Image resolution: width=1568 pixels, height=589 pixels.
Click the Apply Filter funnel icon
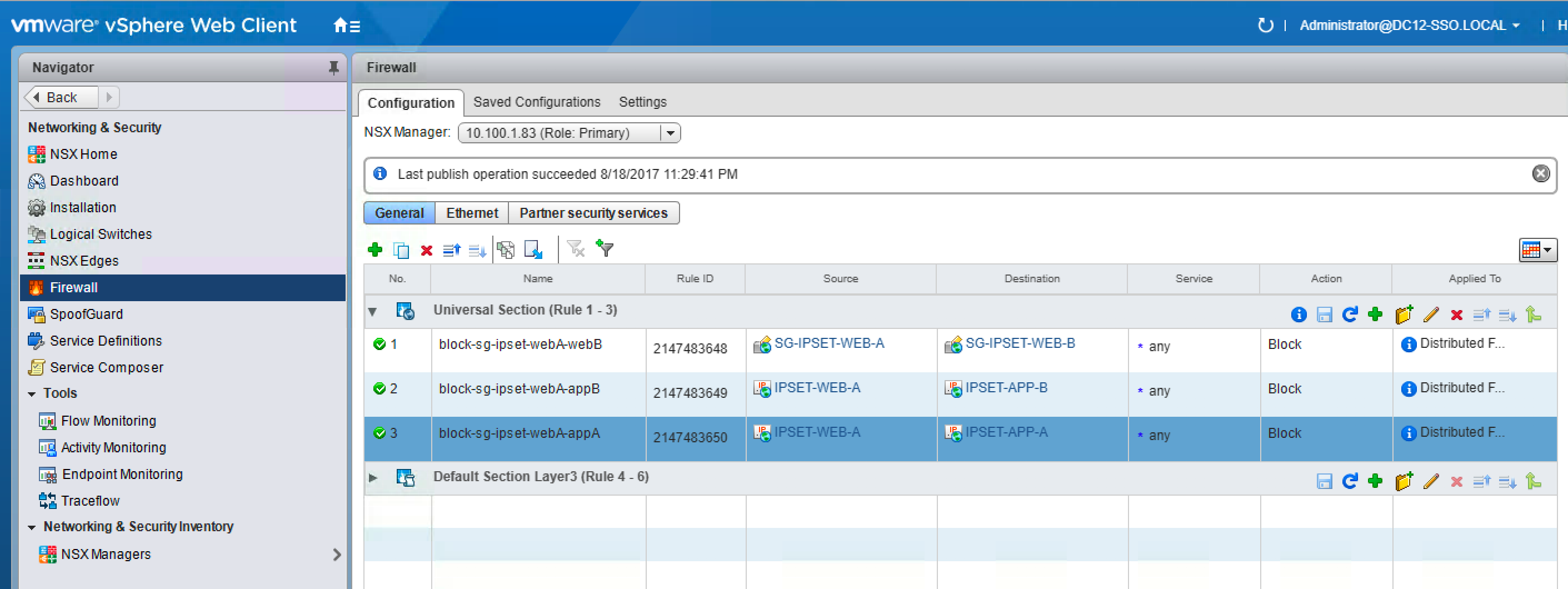tap(605, 248)
